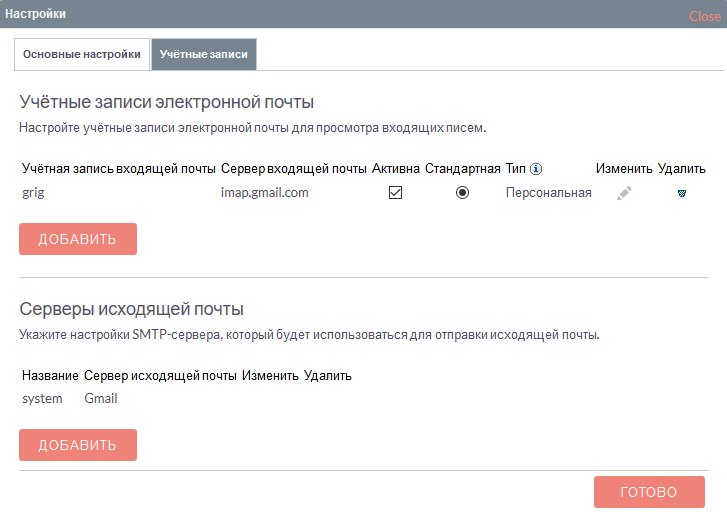Select the system outgoing server name

(42, 399)
